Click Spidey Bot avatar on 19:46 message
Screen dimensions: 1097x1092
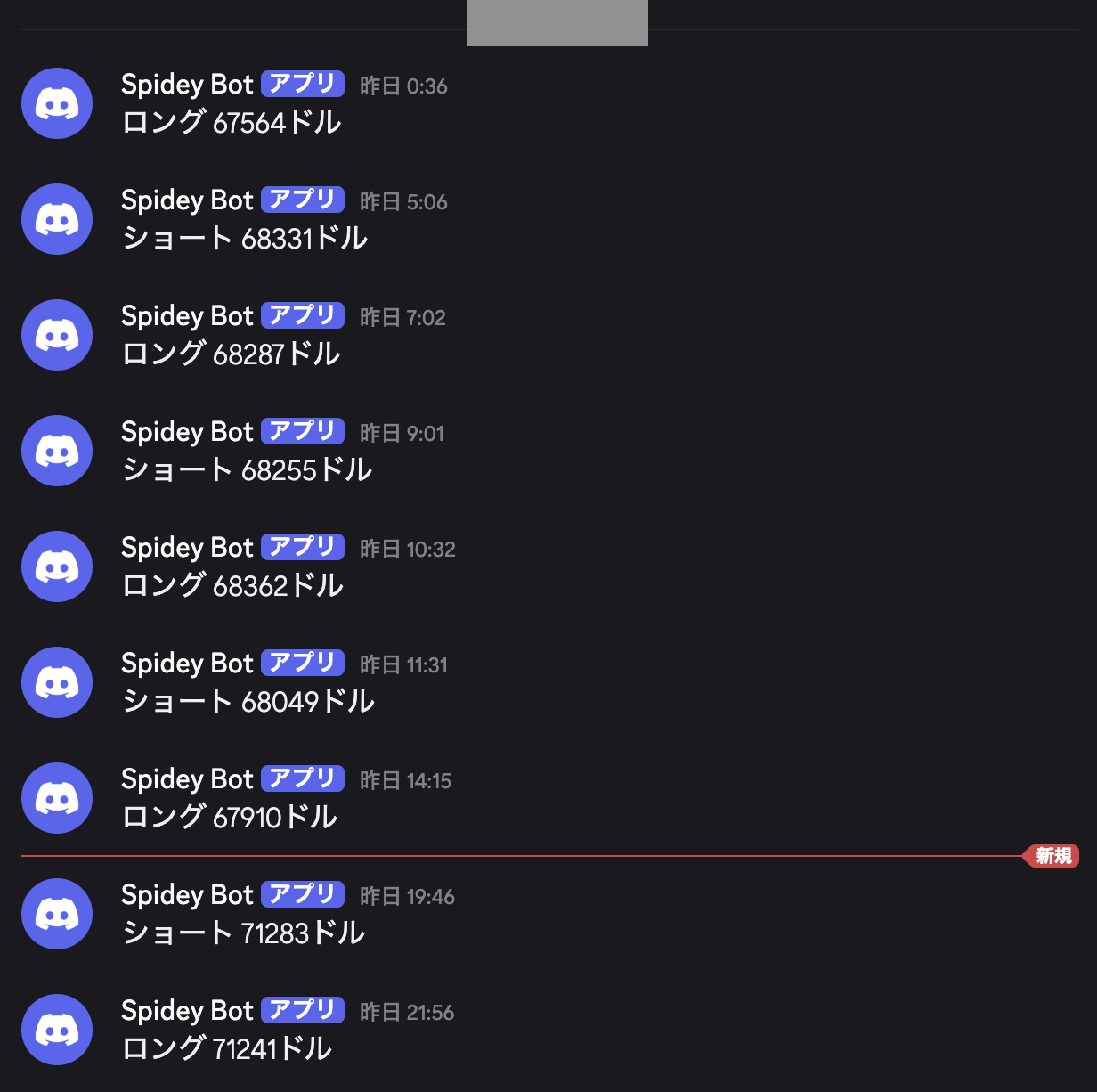point(57,914)
